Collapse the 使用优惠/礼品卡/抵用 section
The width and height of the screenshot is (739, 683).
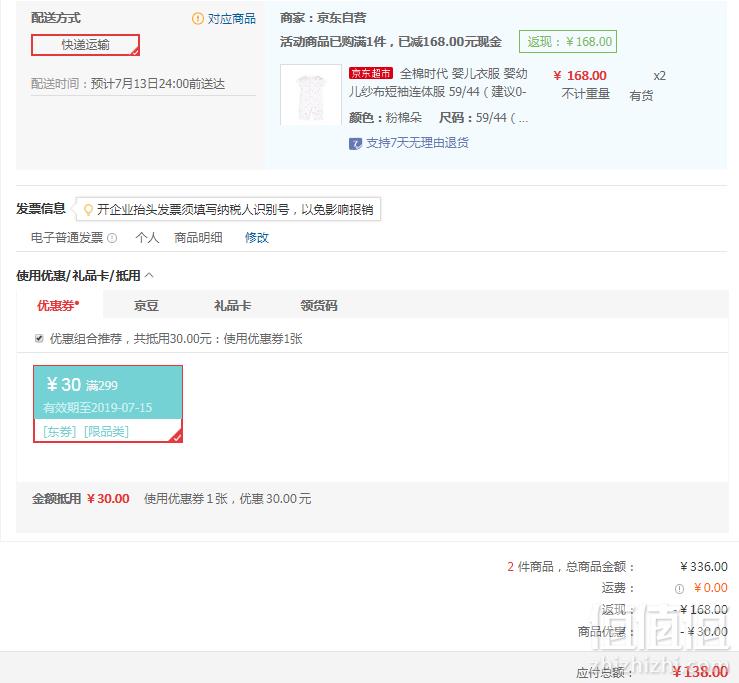pyautogui.click(x=149, y=275)
